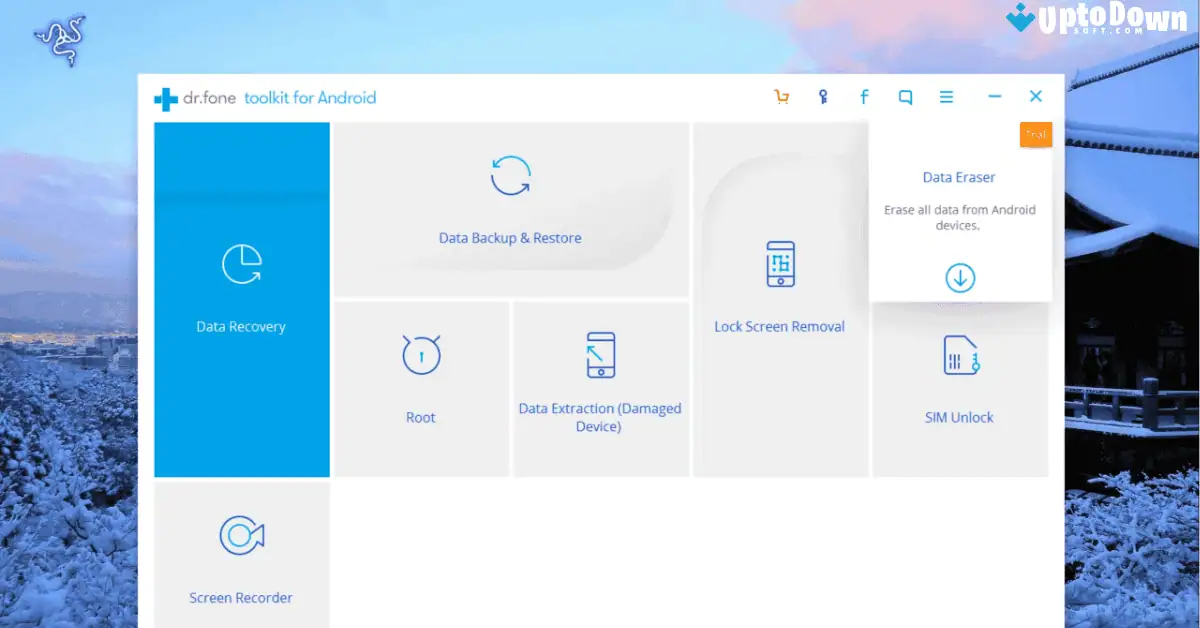Download the Data Eraser module

[959, 278]
